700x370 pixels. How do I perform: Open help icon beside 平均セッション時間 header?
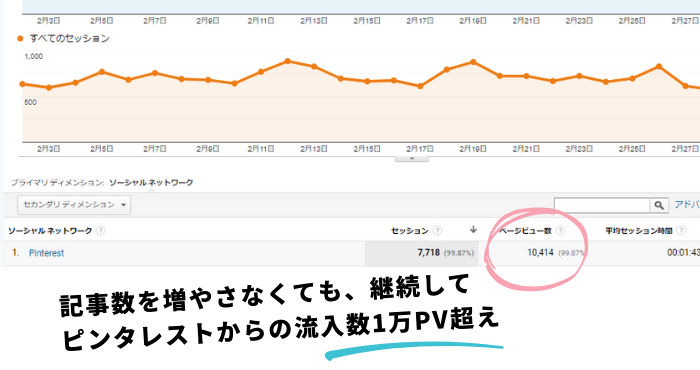[x=681, y=231]
